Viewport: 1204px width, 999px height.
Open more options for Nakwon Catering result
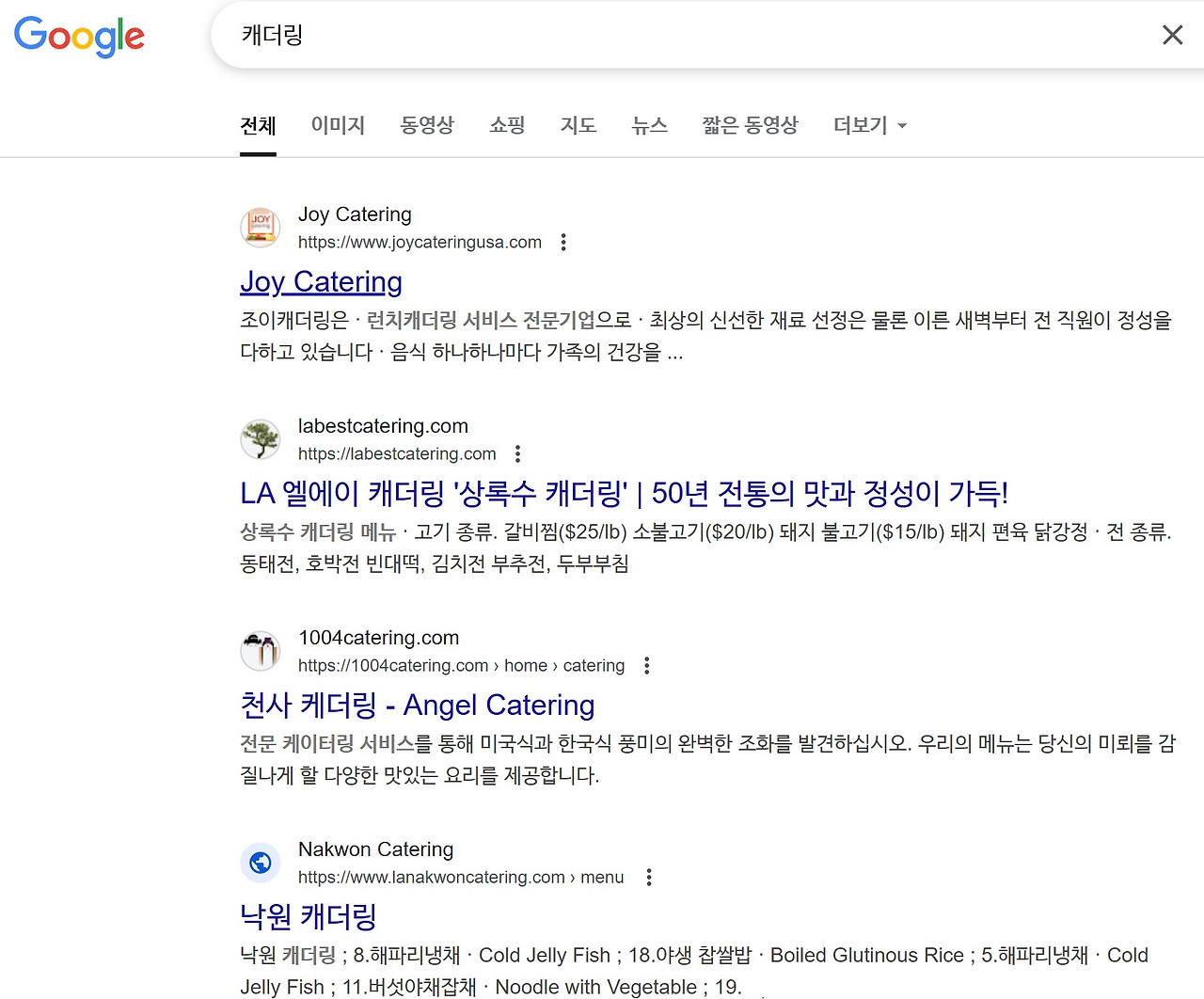(648, 878)
